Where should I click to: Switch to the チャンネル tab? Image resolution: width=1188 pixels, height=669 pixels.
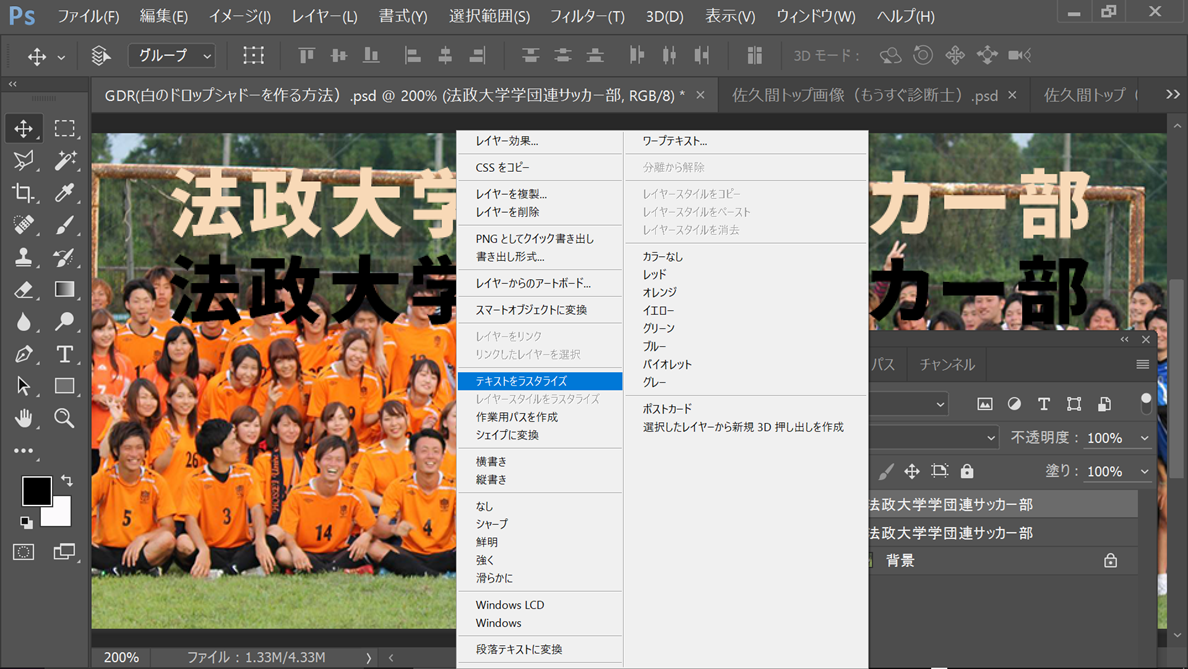click(947, 364)
